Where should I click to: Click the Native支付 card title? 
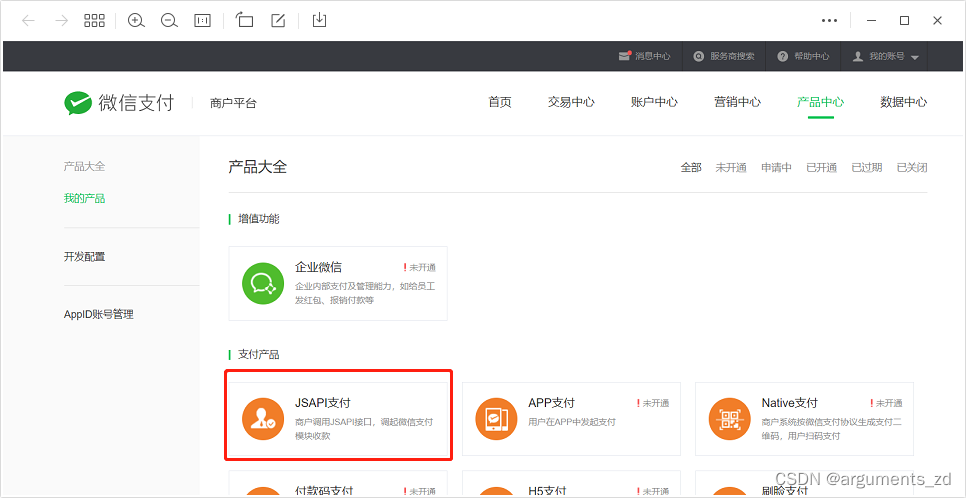pyautogui.click(x=789, y=403)
